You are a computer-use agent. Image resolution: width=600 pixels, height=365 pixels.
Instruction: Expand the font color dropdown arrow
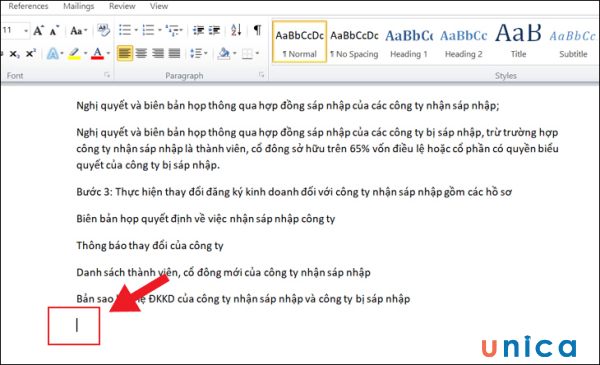[x=108, y=54]
